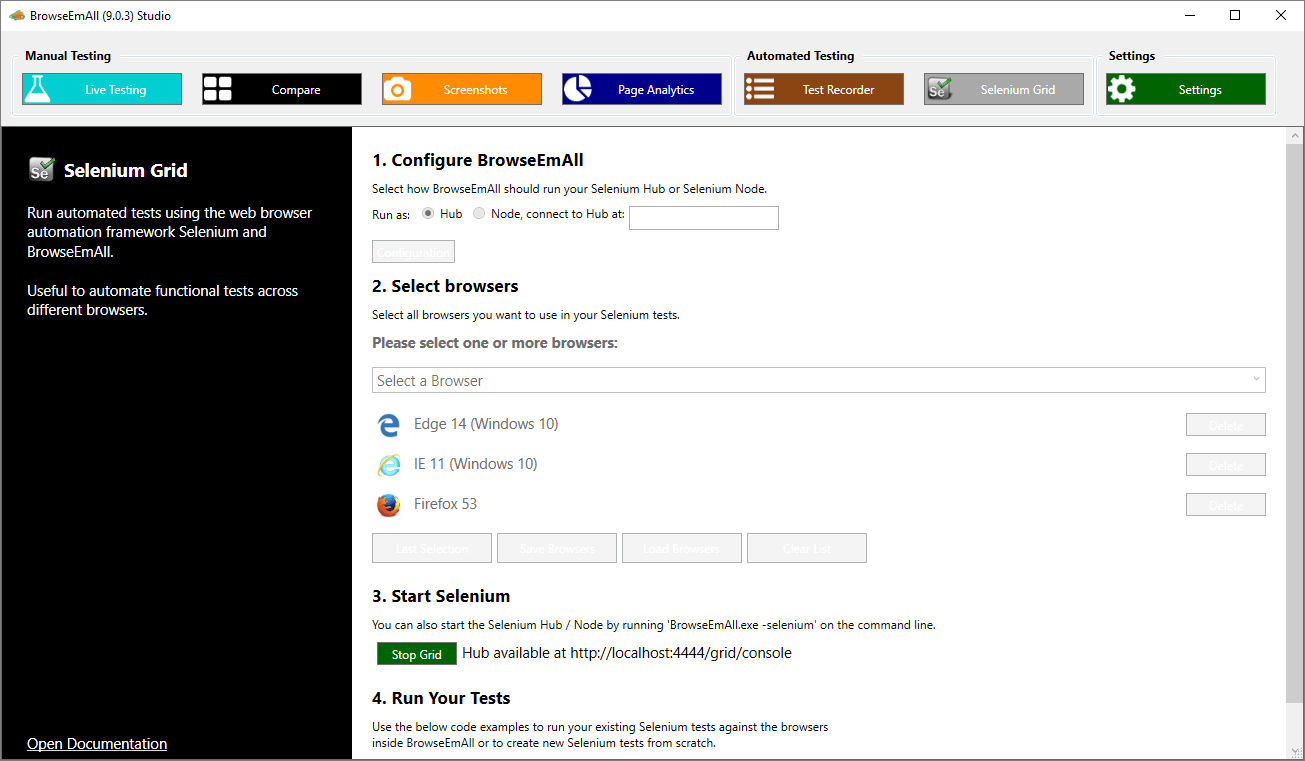Screen dimensions: 1305x761
Task: Click the Firefox 53 browser icon
Action: tap(388, 505)
